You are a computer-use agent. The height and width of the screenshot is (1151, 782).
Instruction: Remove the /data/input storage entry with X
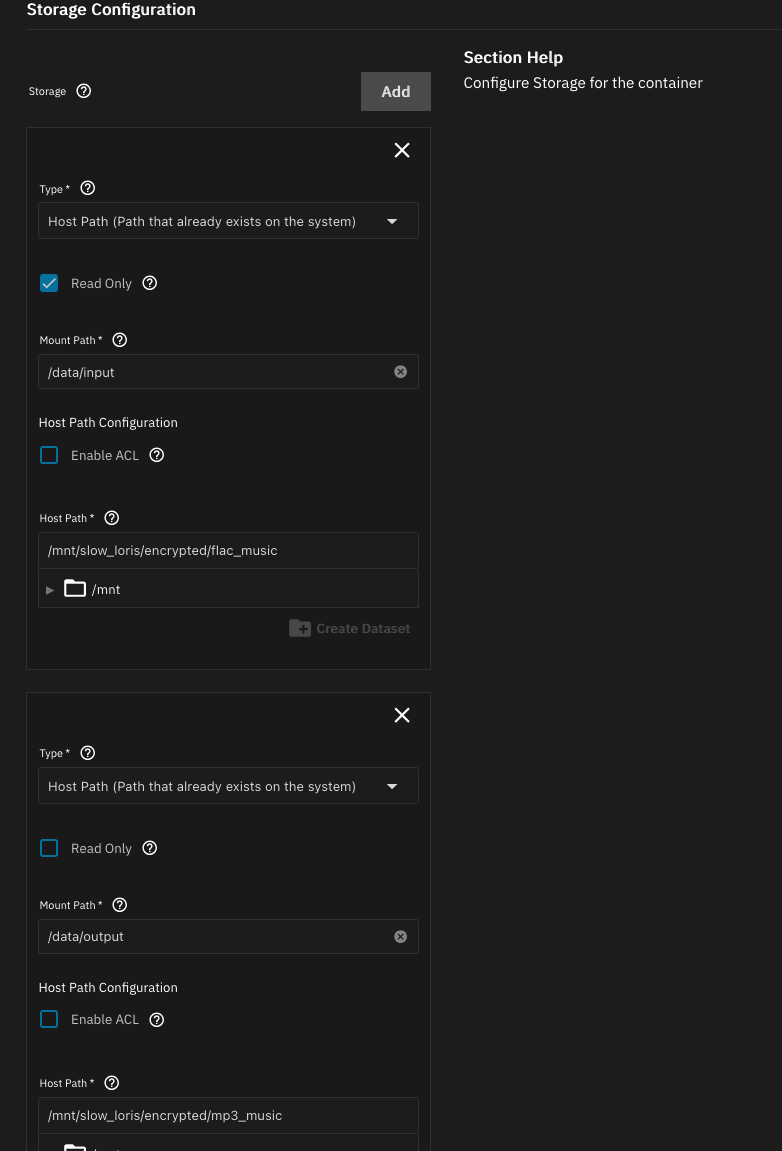pos(402,150)
